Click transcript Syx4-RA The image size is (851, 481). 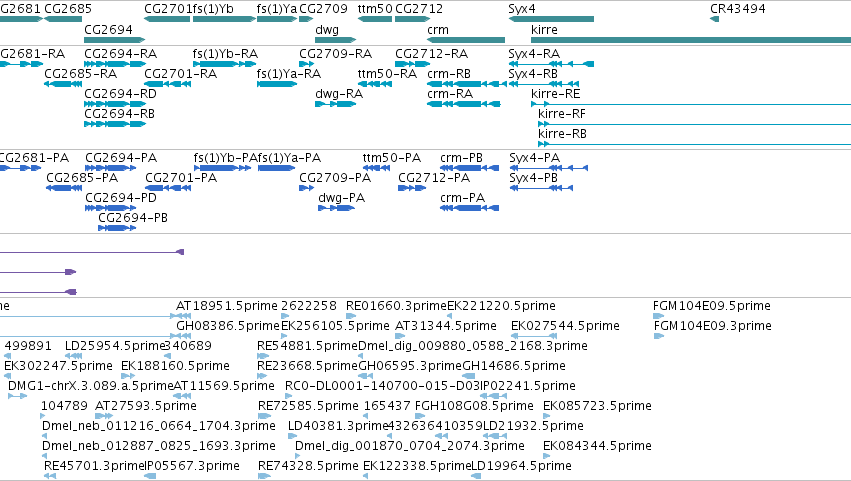534,54
